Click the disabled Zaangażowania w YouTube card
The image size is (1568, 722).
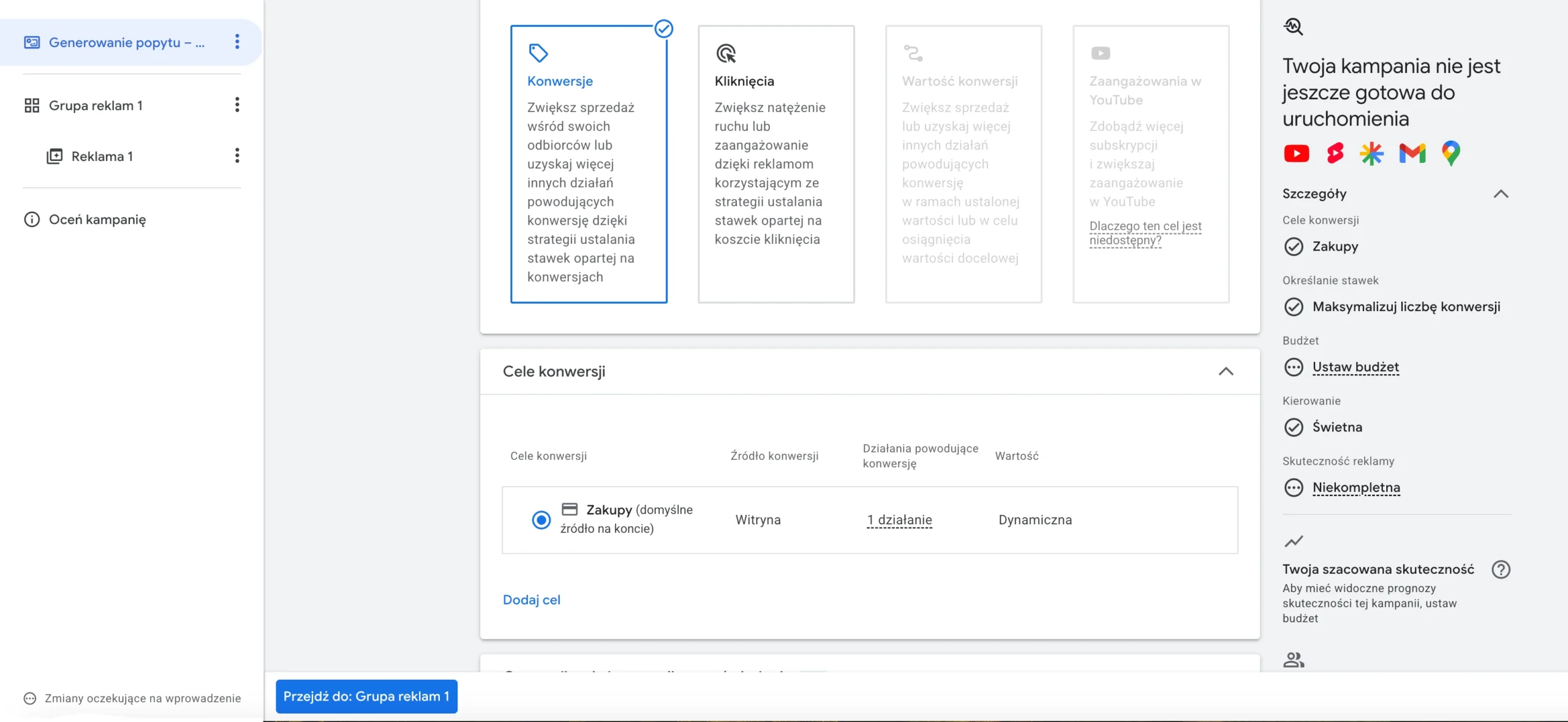pos(1151,164)
